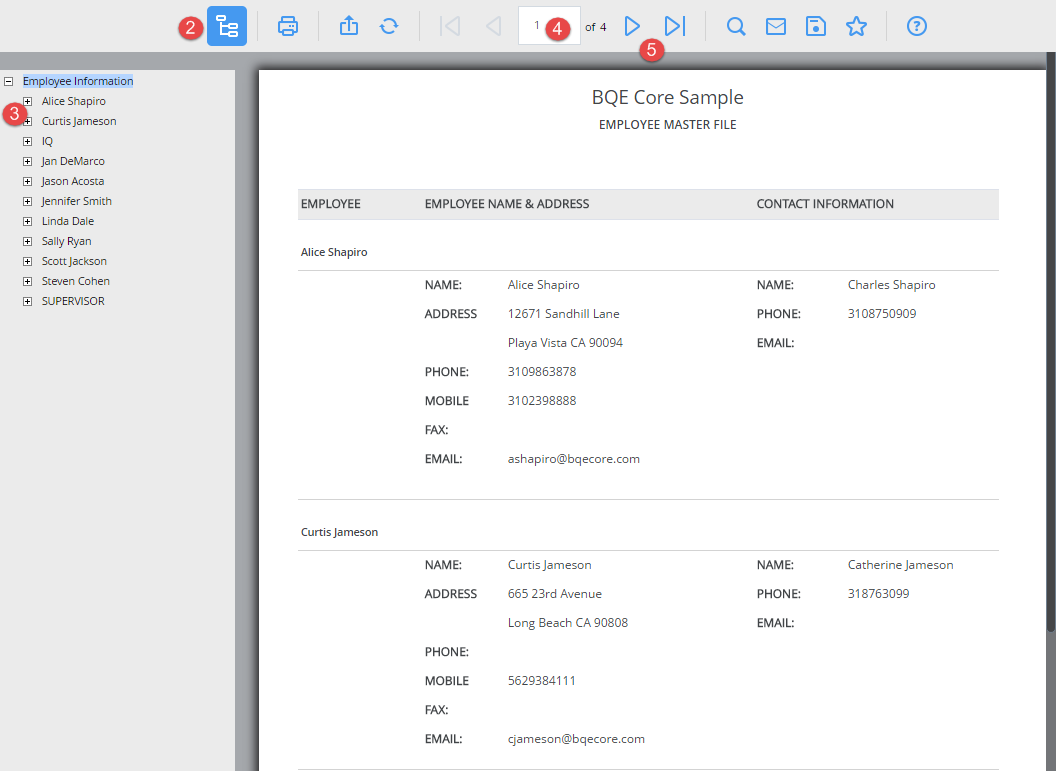Click the email ashapiro@bqecore.com

[x=574, y=459]
